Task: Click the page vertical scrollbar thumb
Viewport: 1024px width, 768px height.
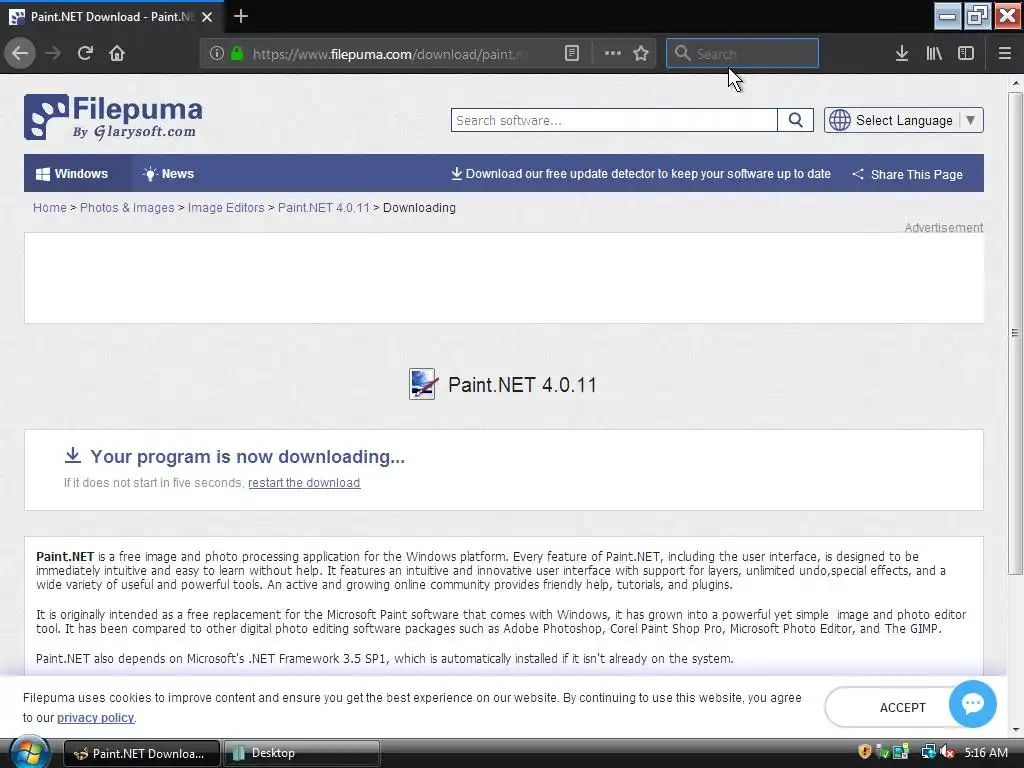Action: coord(1015,333)
